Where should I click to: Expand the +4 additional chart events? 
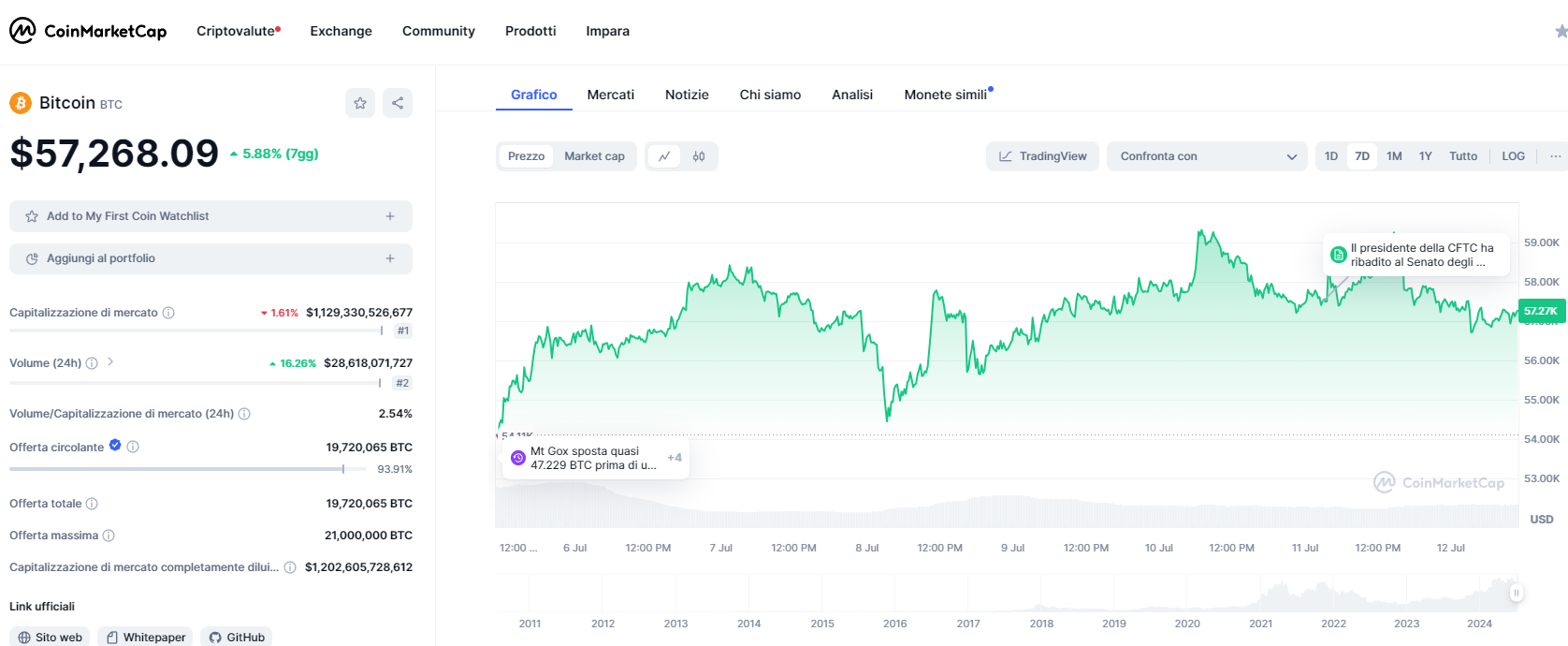tap(675, 458)
